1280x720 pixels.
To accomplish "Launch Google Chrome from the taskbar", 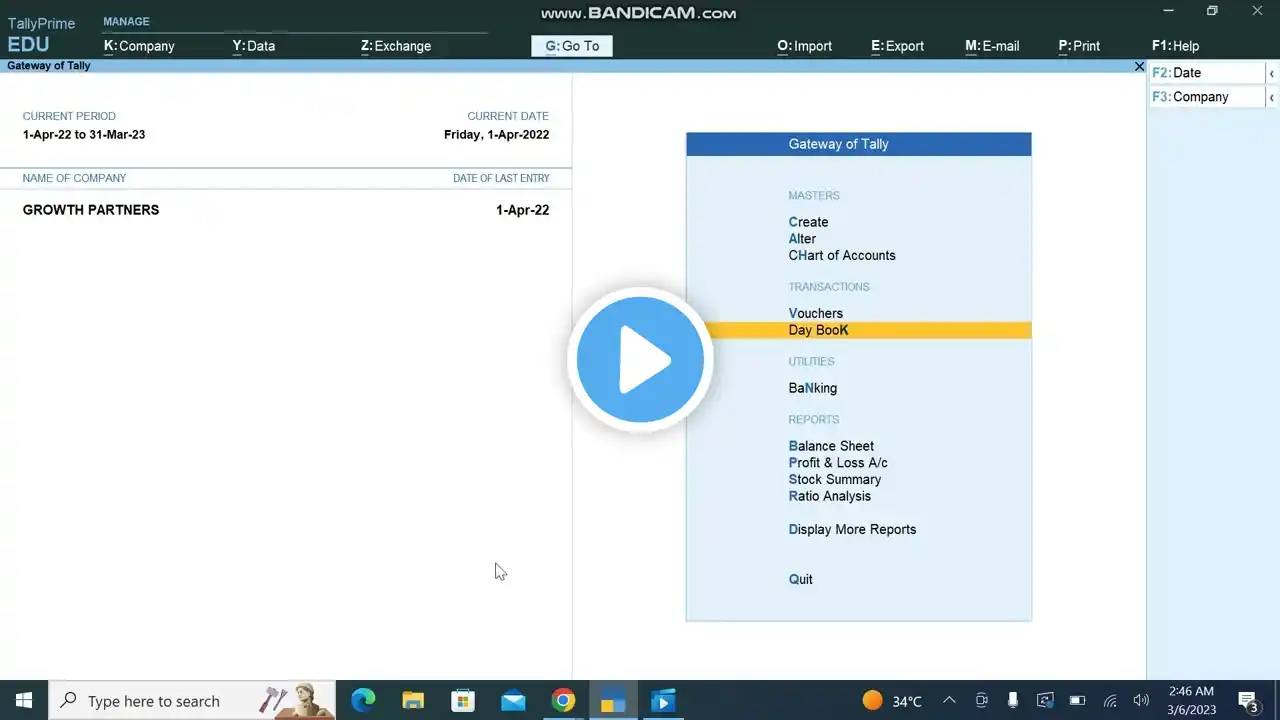I will tap(563, 701).
